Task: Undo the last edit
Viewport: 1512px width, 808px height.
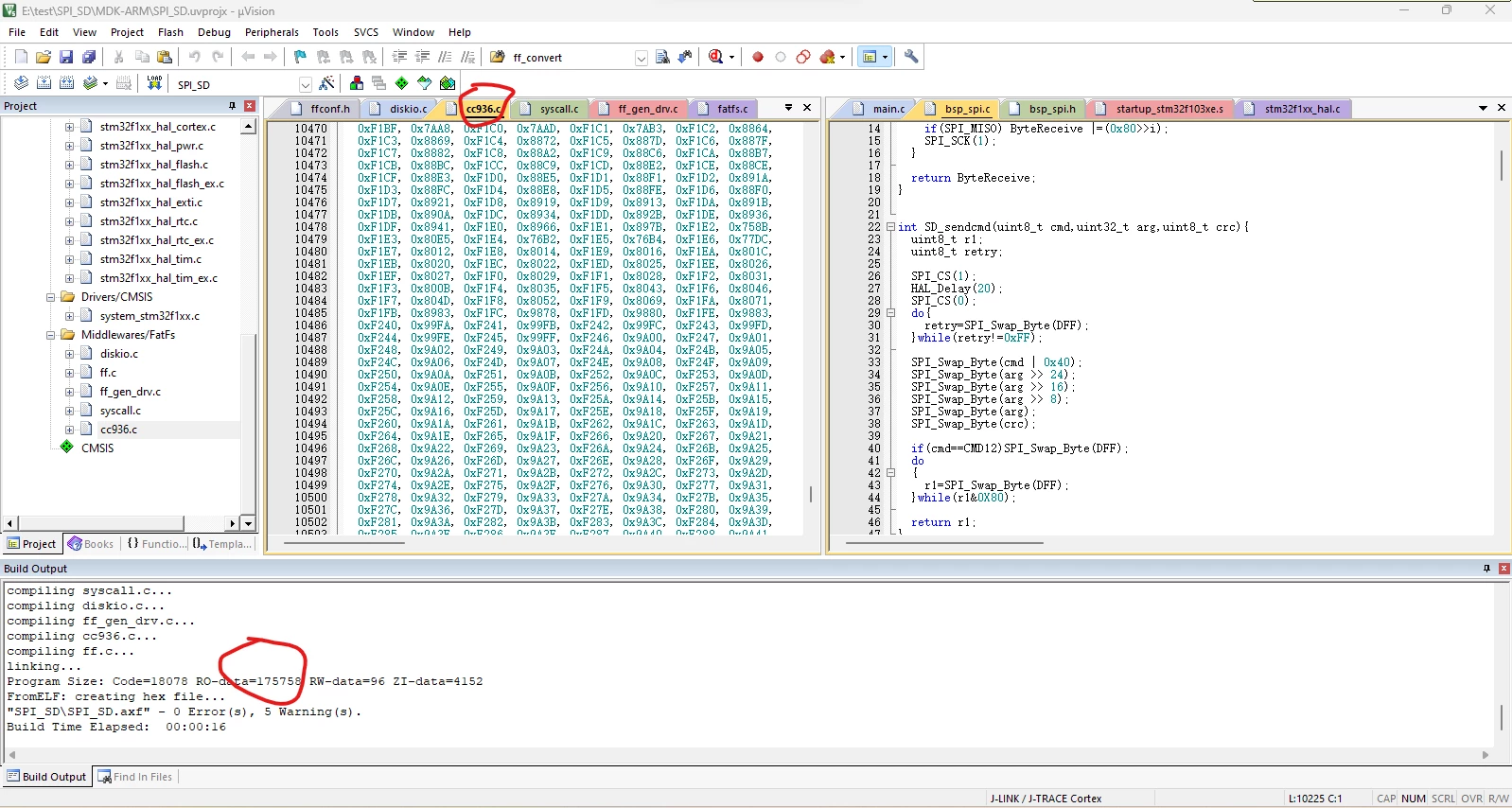Action: coord(195,57)
